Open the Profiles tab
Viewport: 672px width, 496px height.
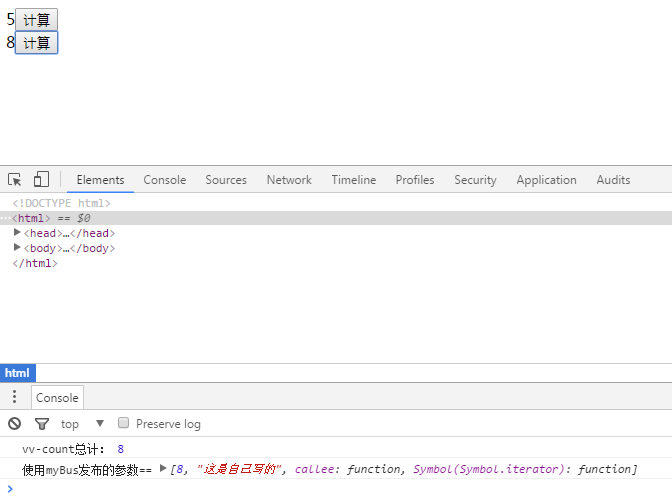pos(415,180)
